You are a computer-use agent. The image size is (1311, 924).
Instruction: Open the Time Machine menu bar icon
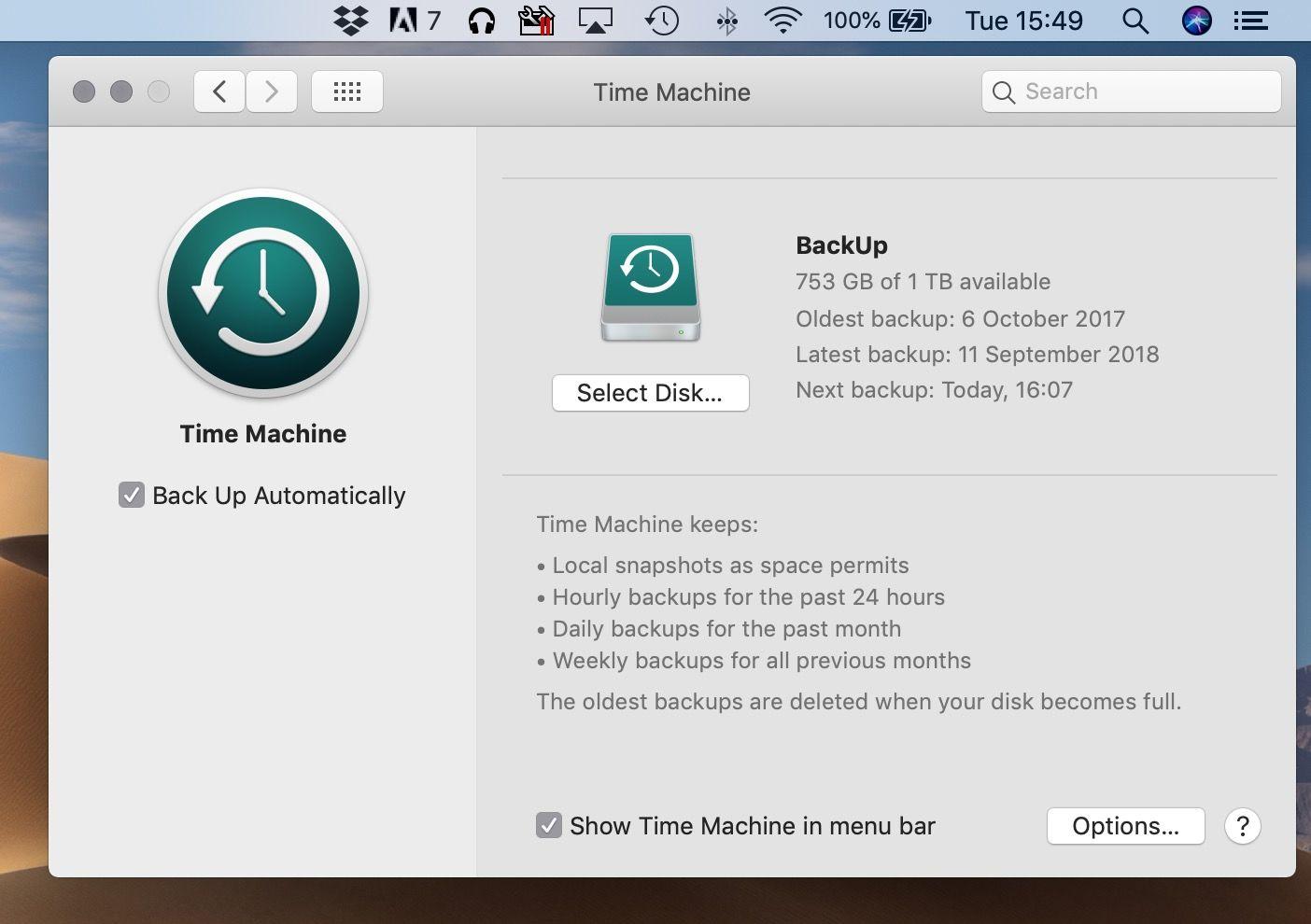click(x=662, y=20)
